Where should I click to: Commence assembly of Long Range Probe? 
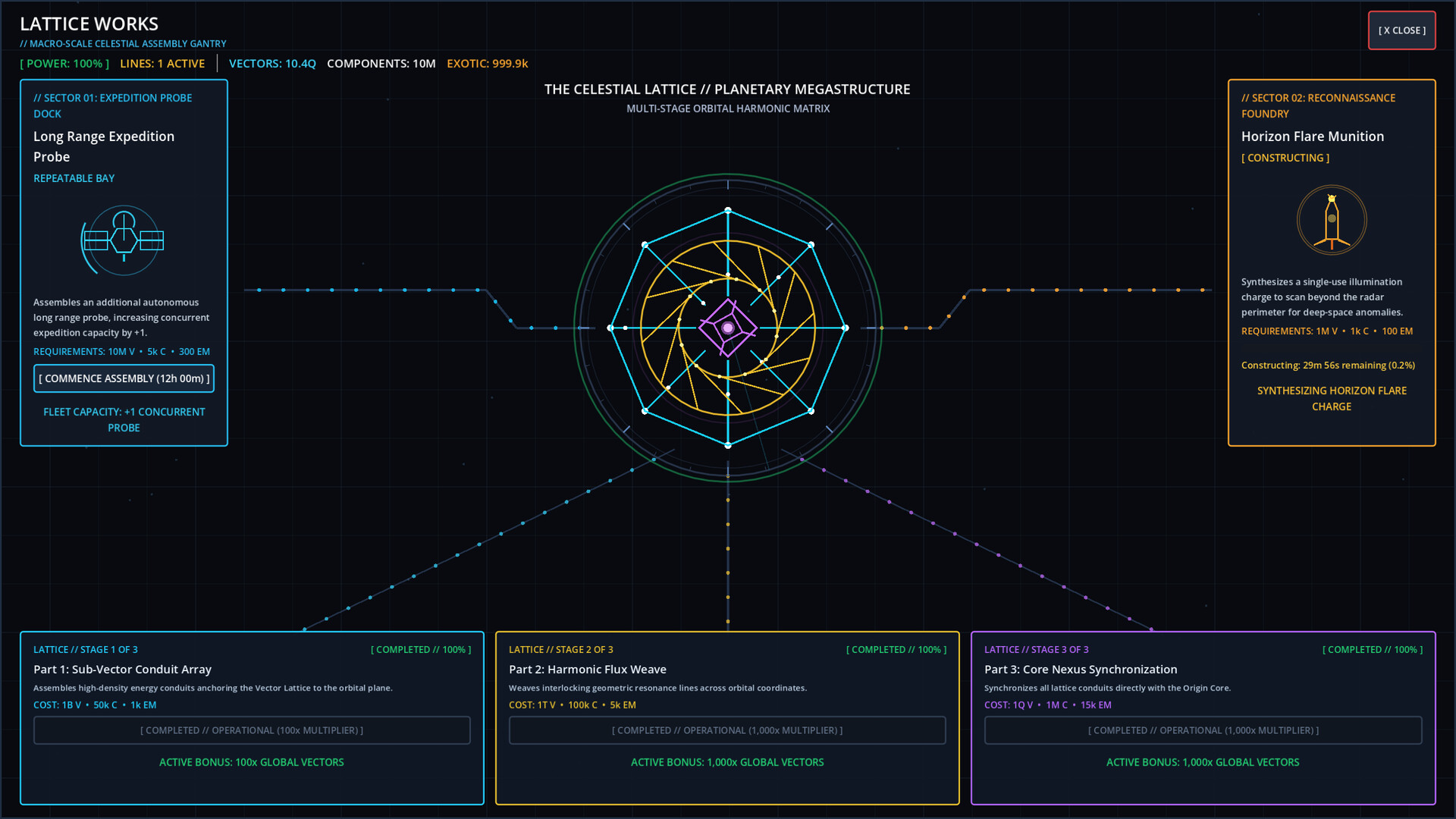point(124,378)
